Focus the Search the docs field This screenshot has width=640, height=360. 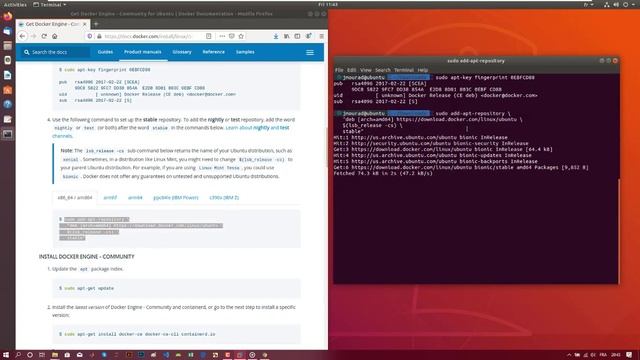(x=55, y=52)
